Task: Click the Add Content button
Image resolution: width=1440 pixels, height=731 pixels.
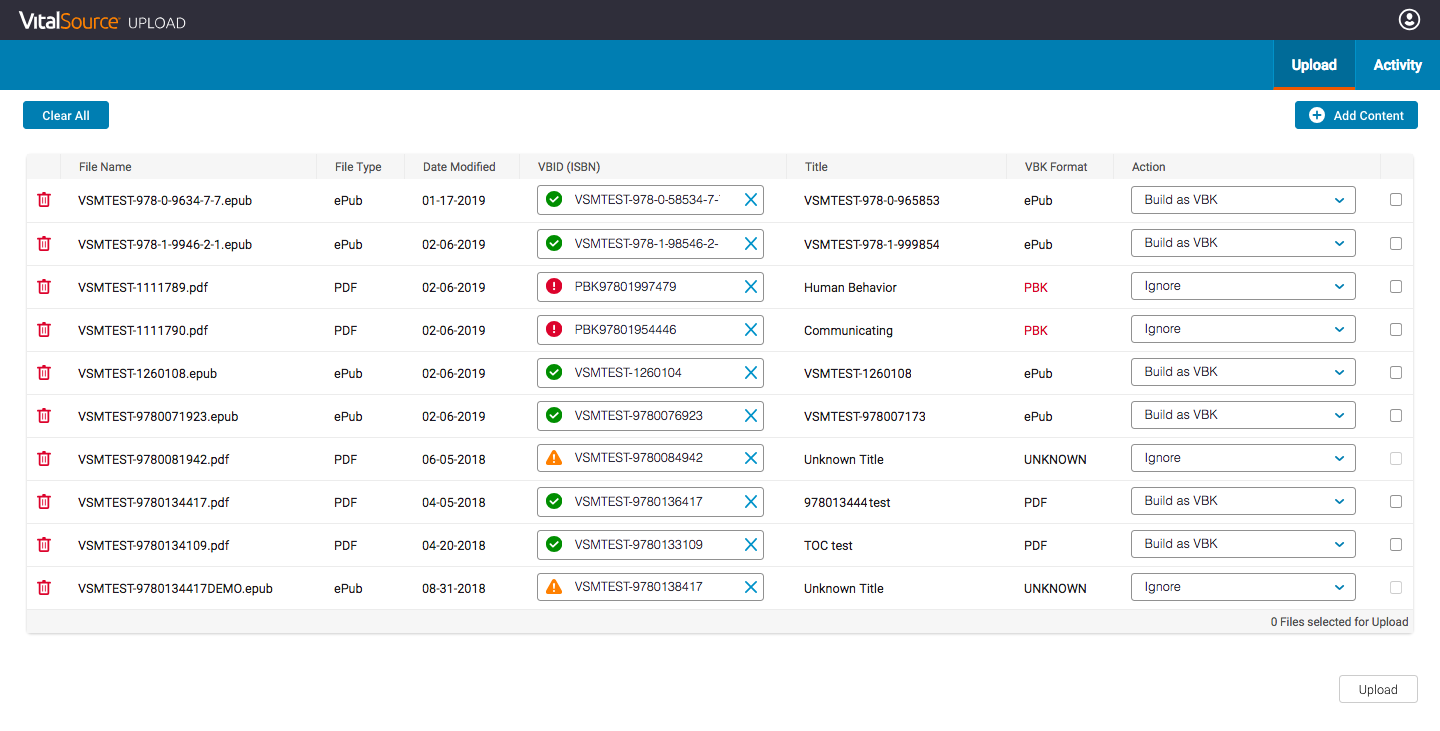Action: point(1356,116)
